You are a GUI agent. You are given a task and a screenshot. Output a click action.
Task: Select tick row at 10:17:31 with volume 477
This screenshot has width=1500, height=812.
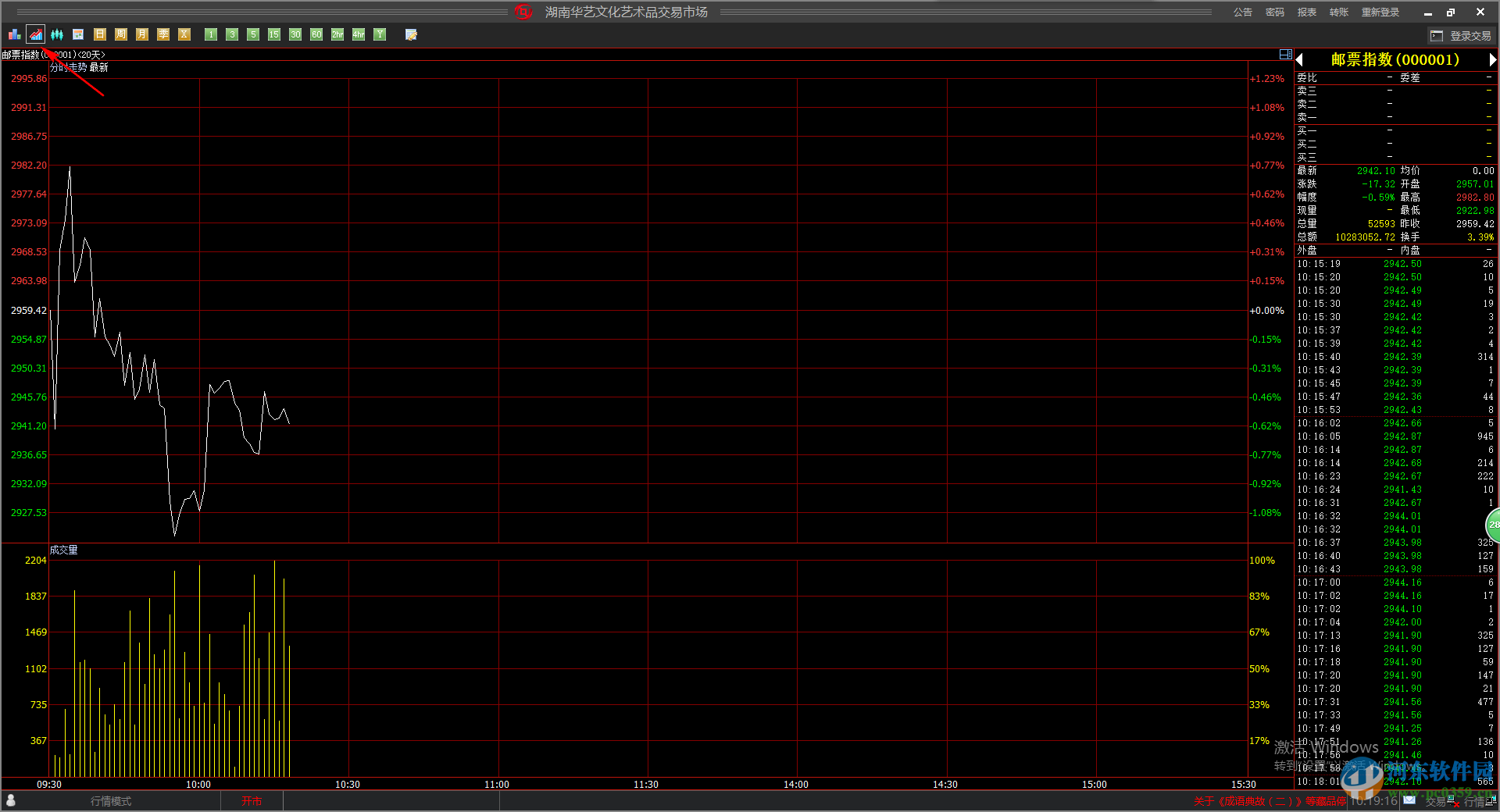coord(1395,702)
